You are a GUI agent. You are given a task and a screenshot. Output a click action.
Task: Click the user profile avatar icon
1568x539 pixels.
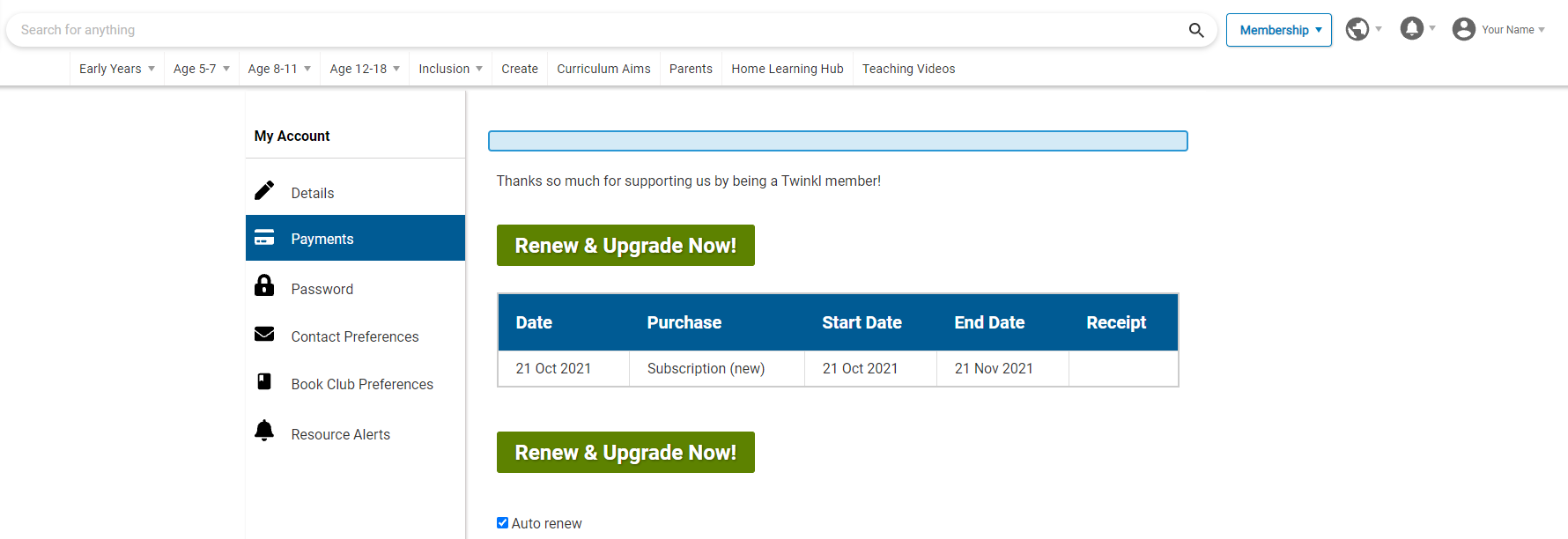1463,29
